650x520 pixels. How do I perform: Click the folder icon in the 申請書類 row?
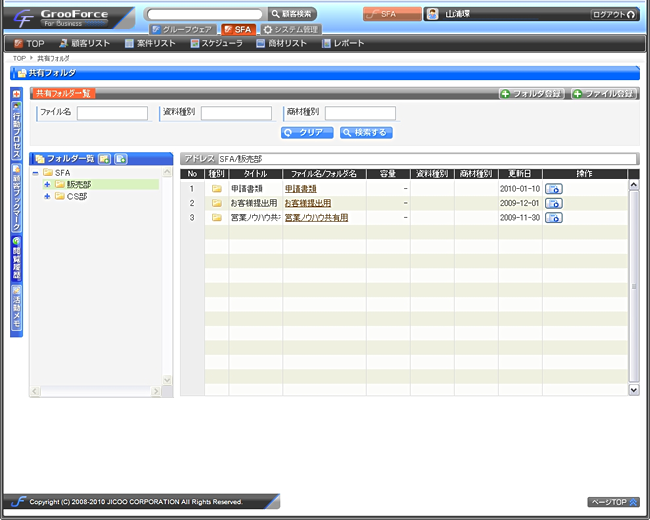tap(216, 188)
